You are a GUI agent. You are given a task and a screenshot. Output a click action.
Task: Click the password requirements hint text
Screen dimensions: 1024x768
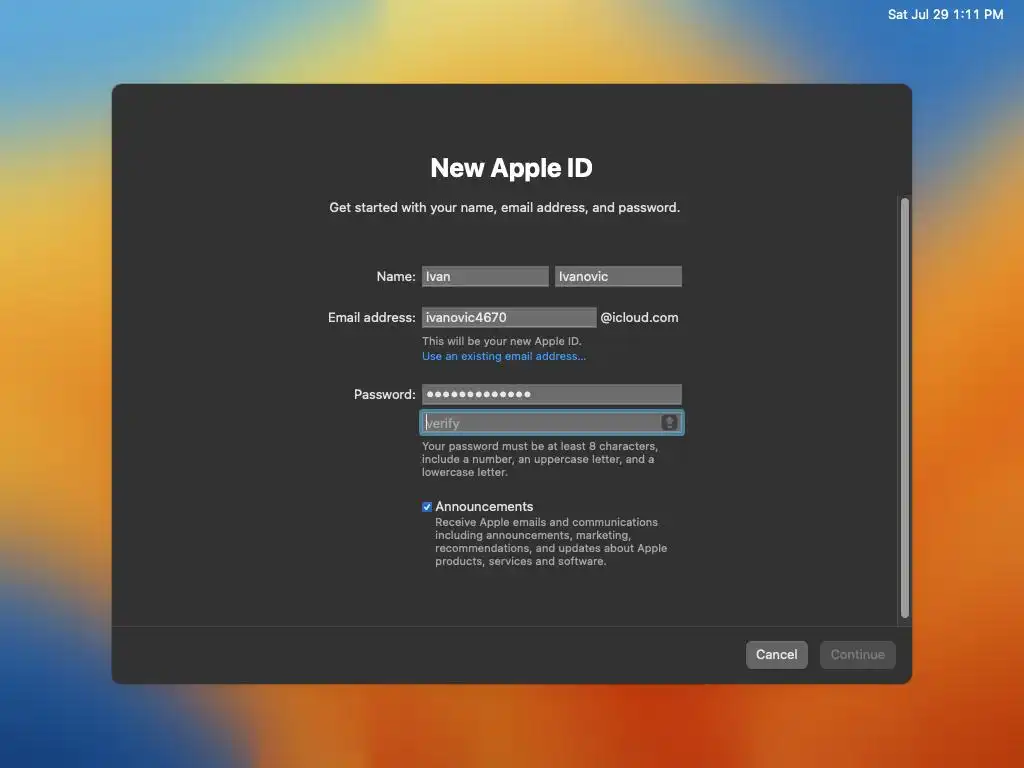click(x=539, y=459)
